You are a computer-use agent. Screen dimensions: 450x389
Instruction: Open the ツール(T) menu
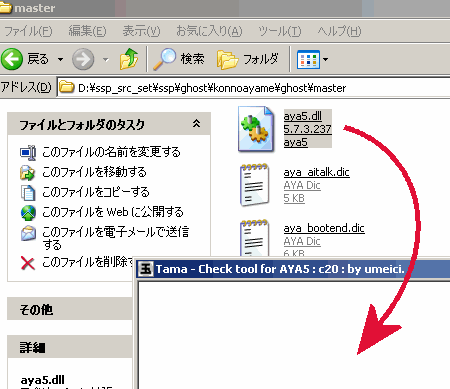[x=280, y=31]
